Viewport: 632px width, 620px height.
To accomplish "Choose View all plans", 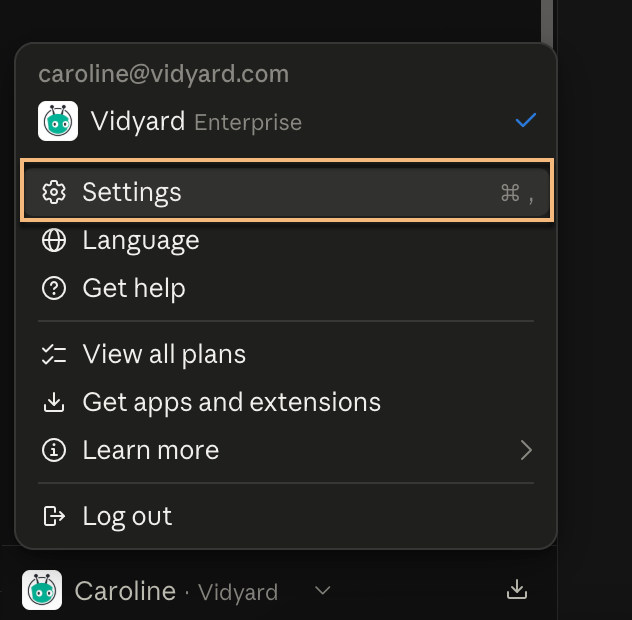I will tap(287, 354).
